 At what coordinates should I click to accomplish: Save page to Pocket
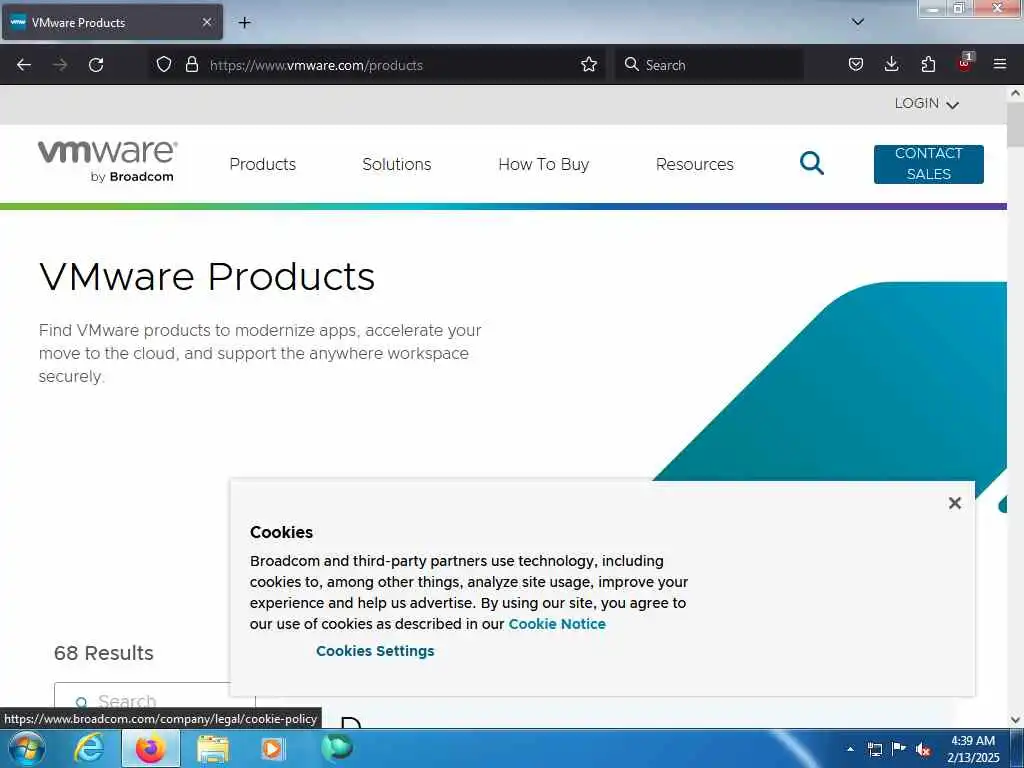click(856, 64)
